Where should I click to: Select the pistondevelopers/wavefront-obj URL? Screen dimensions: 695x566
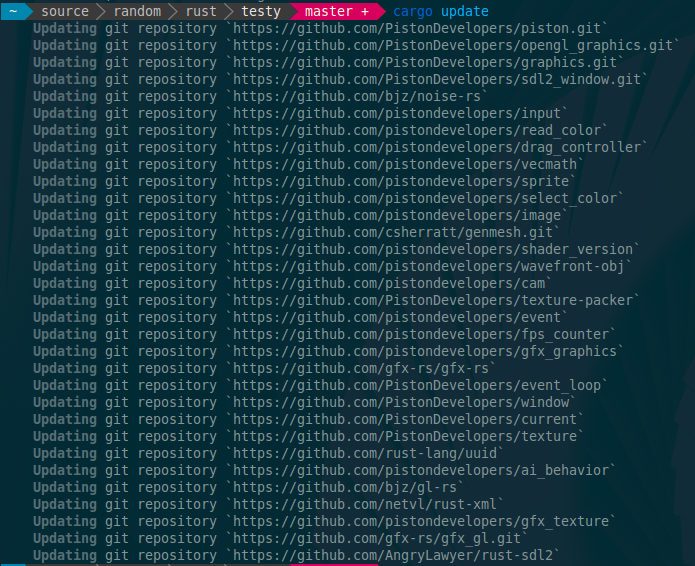click(429, 266)
